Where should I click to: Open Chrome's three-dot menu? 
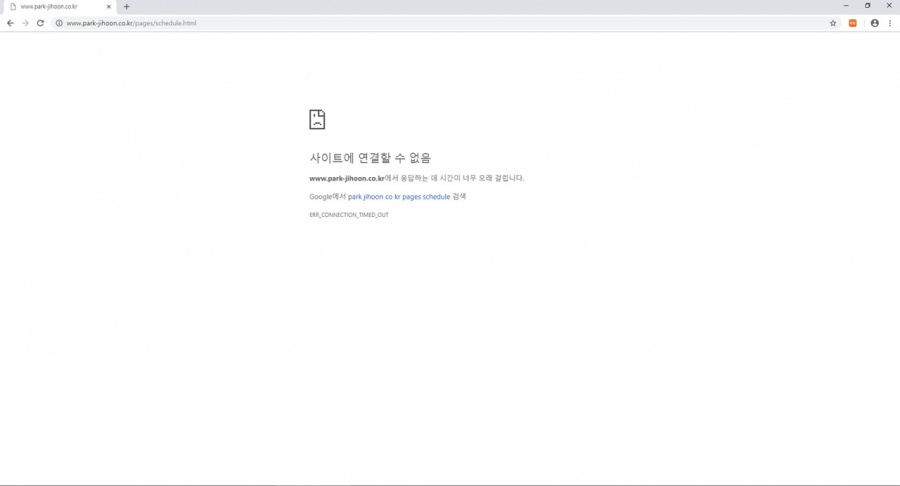click(x=890, y=23)
